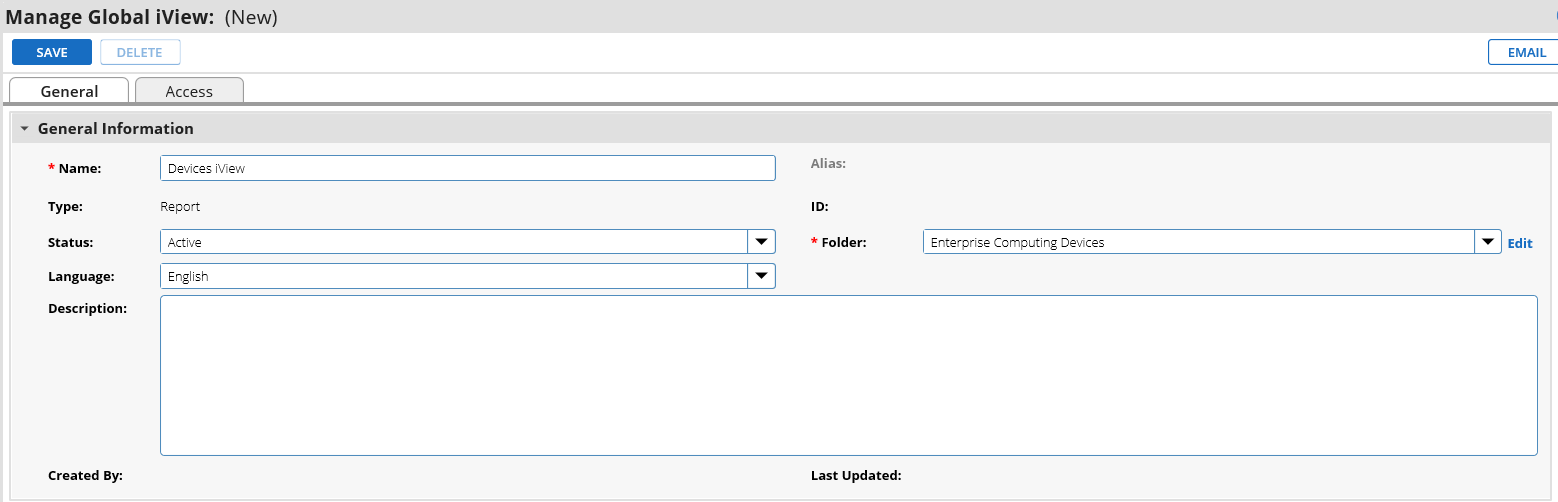Open the Language dropdown arrow

coord(762,276)
